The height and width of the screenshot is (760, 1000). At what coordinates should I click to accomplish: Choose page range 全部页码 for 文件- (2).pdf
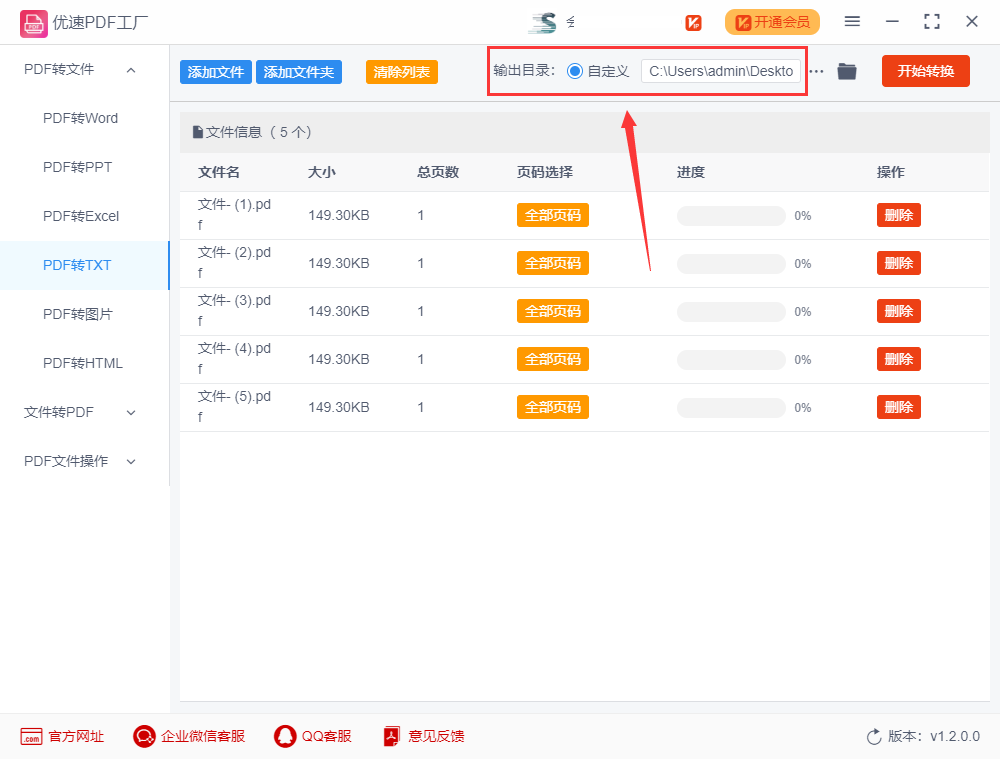(x=553, y=263)
